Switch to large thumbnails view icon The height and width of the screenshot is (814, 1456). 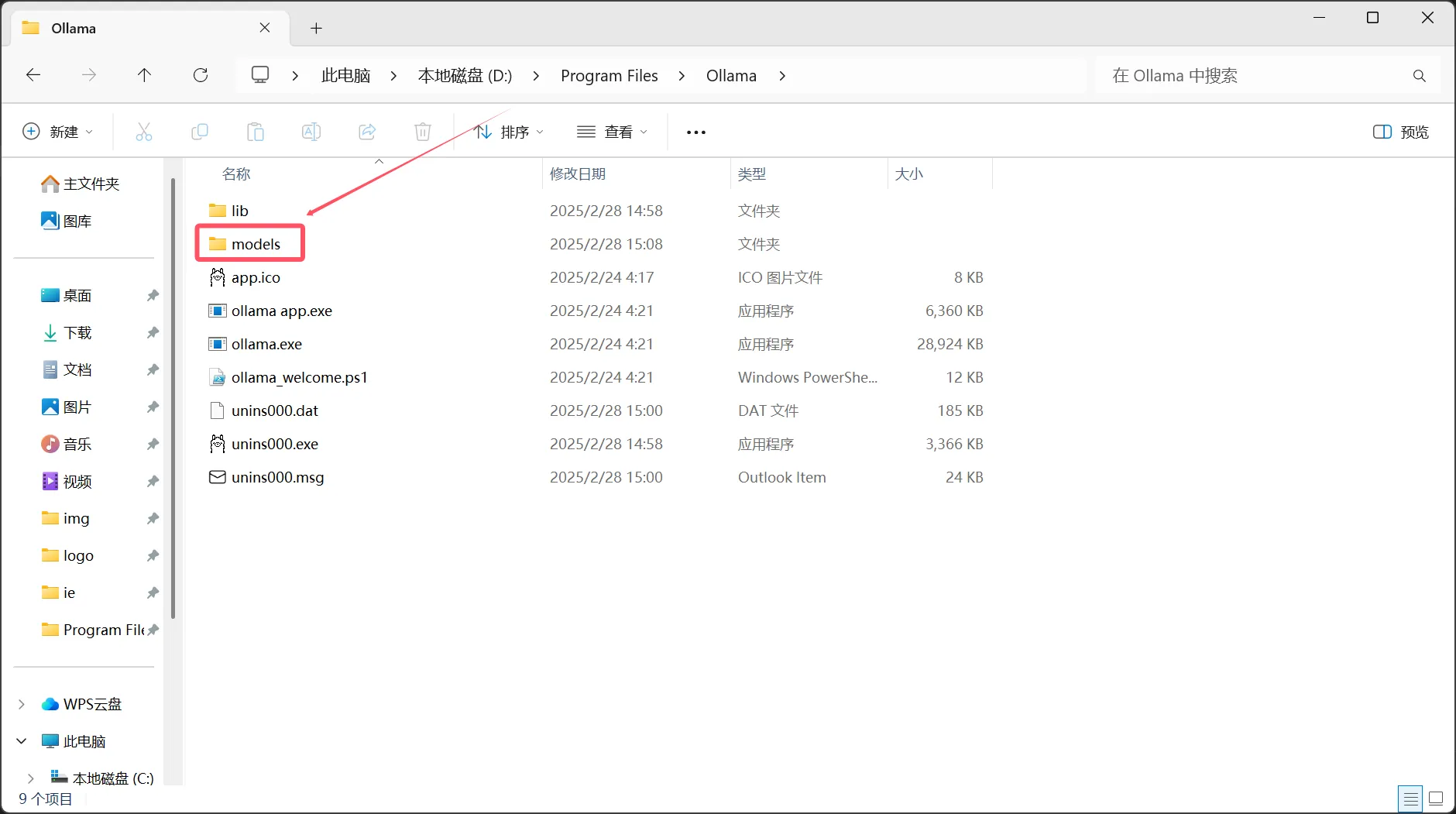tap(1436, 799)
